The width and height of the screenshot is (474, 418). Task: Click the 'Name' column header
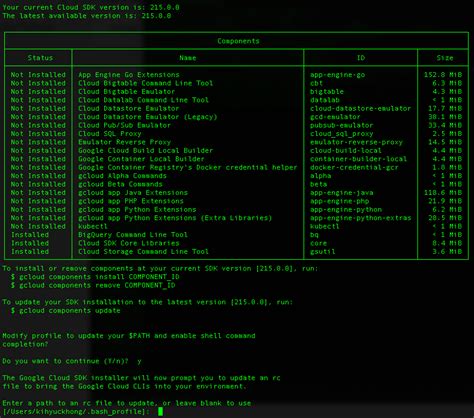(188, 58)
